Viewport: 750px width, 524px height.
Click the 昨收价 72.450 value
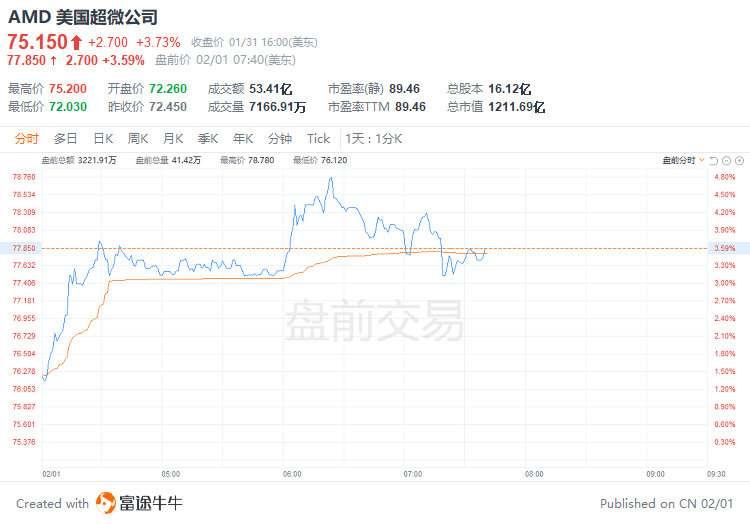(167, 107)
